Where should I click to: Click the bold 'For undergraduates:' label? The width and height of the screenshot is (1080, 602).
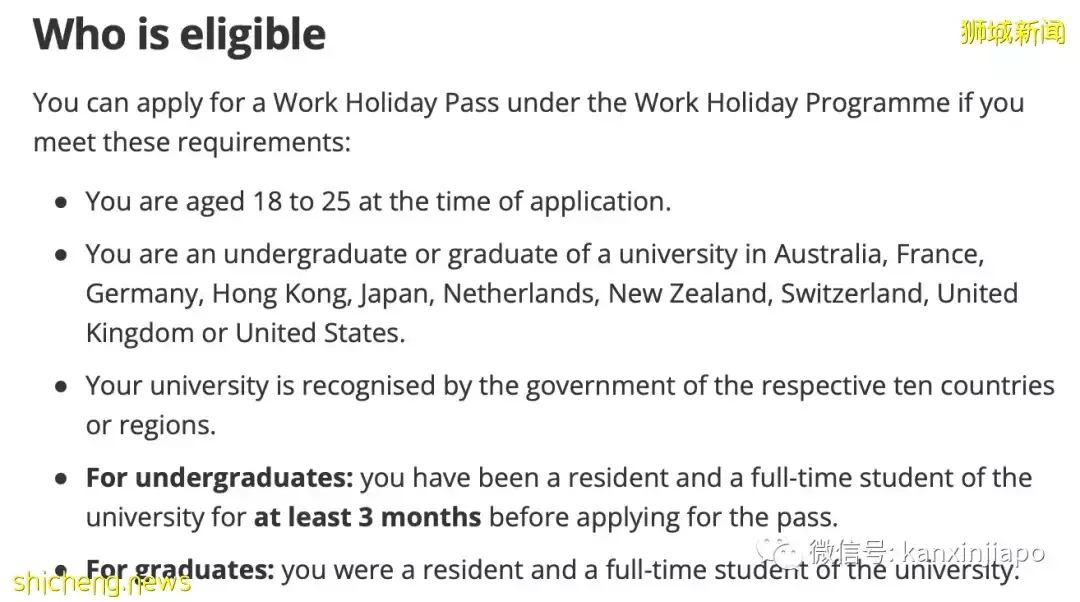point(219,478)
